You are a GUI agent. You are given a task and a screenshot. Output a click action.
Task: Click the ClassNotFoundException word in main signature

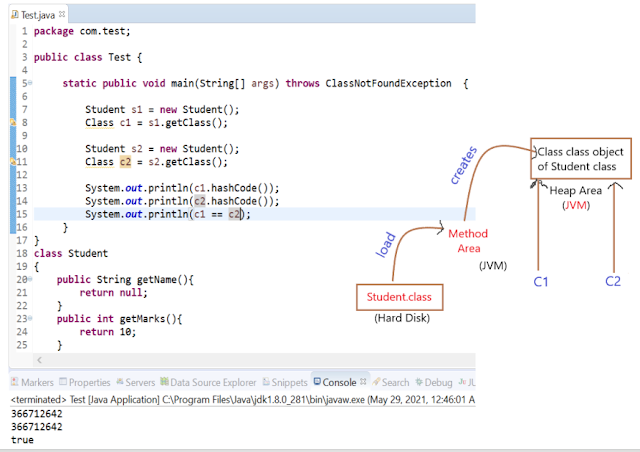388,83
